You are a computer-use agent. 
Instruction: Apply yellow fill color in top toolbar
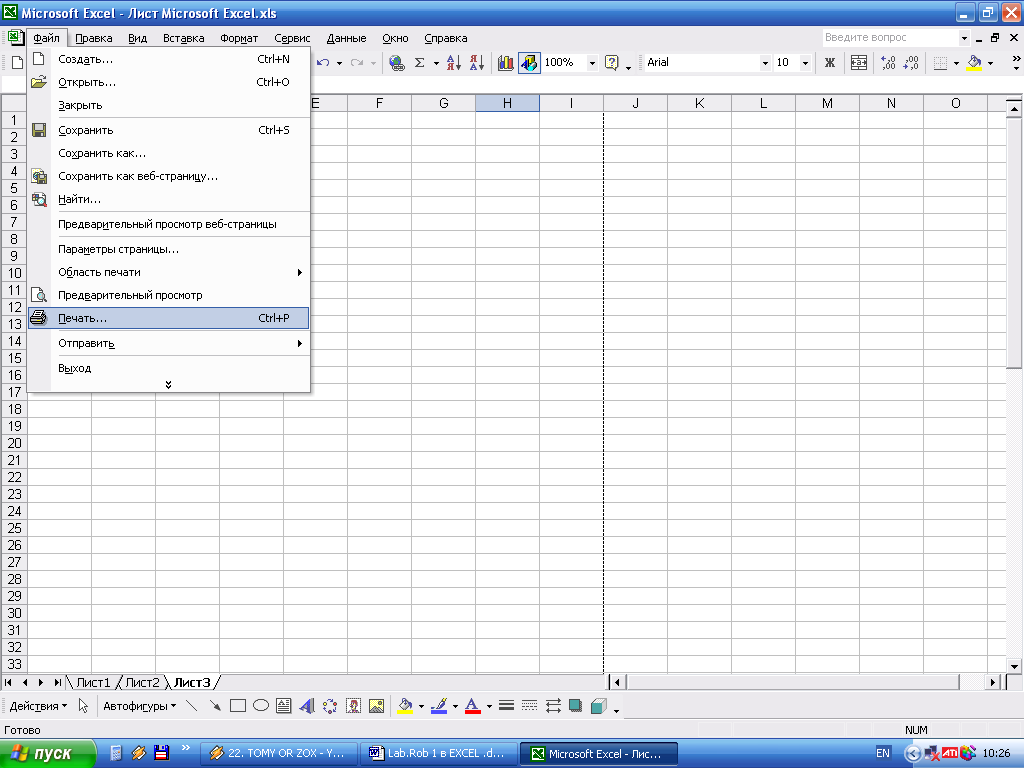(x=974, y=63)
